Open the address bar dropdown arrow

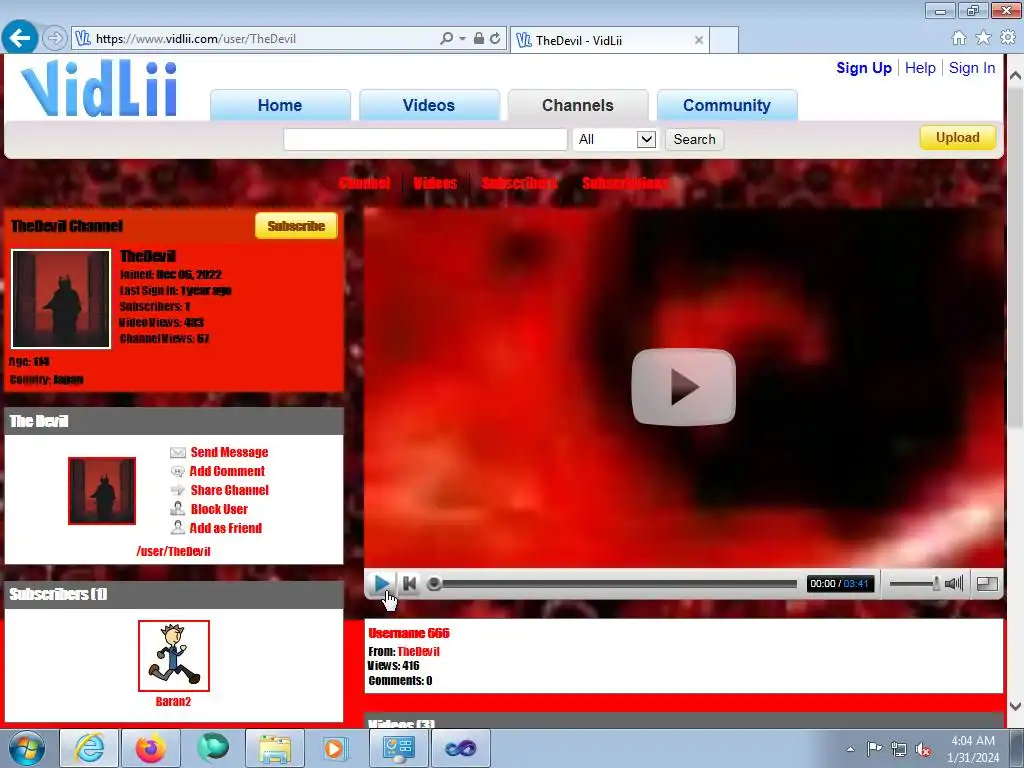[x=462, y=39]
